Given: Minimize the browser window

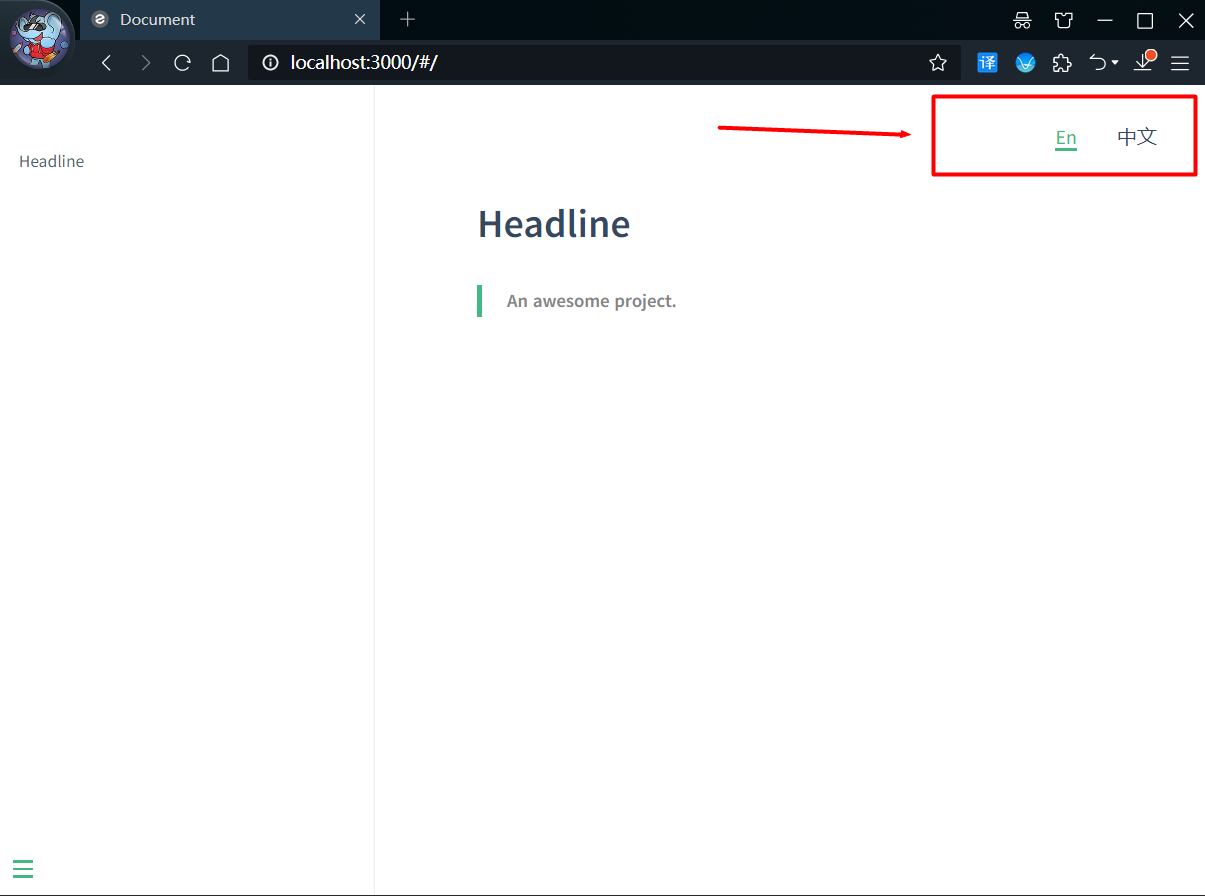Looking at the screenshot, I should tap(1105, 20).
